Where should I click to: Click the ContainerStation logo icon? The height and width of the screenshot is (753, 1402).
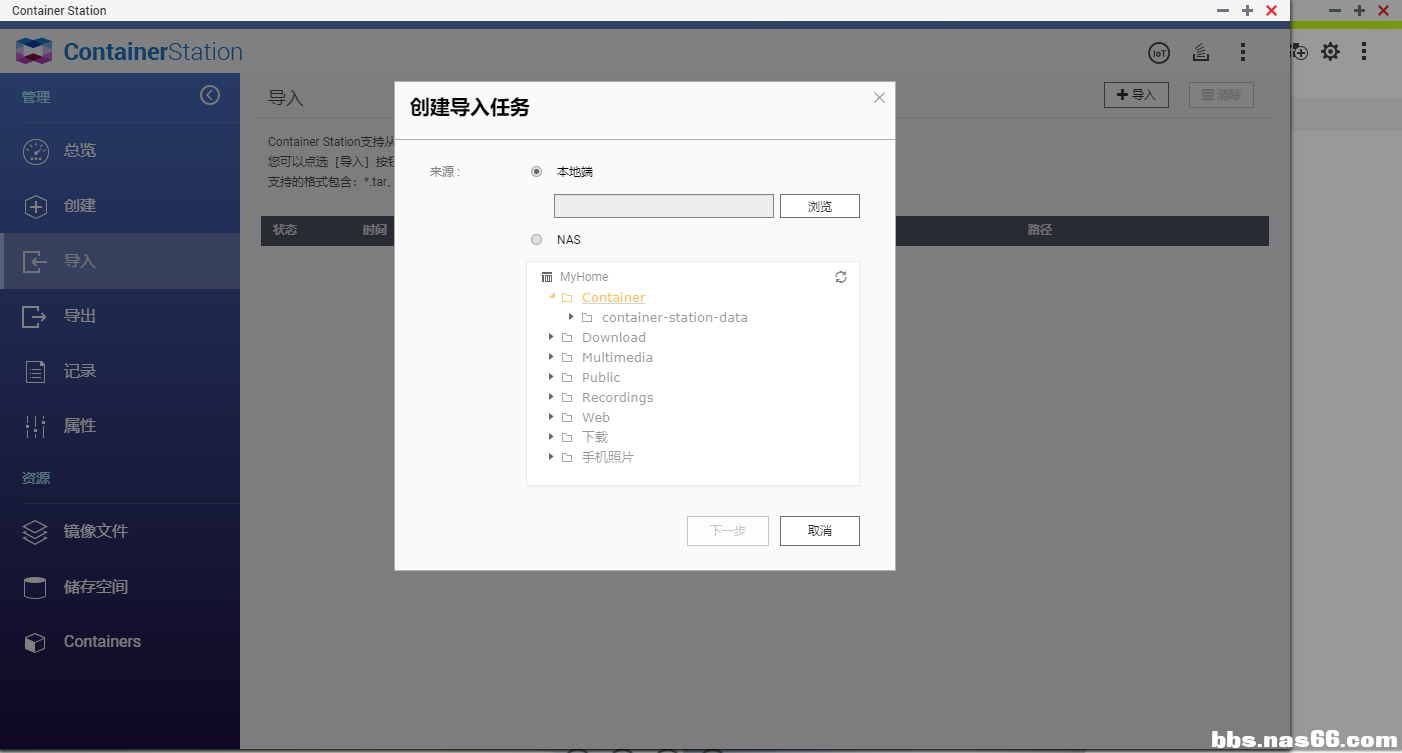coord(34,52)
